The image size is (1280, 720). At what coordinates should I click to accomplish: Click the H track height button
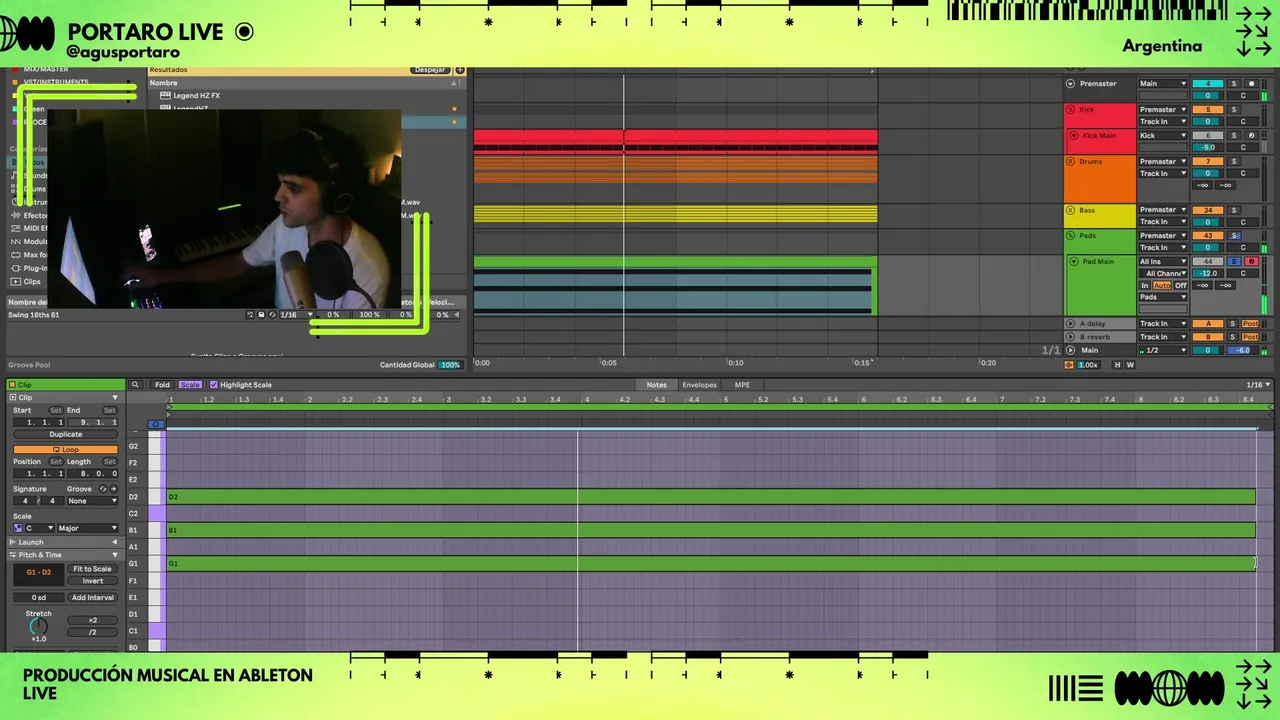point(1118,365)
